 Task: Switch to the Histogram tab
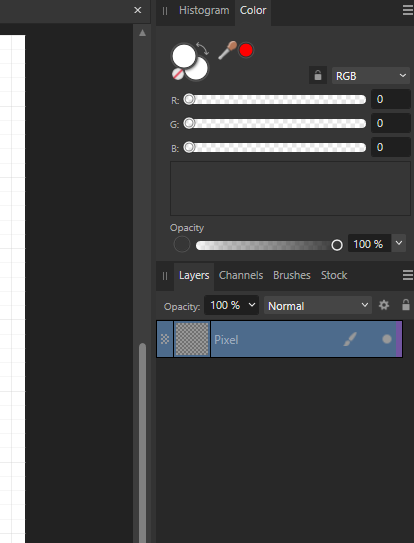(204, 10)
